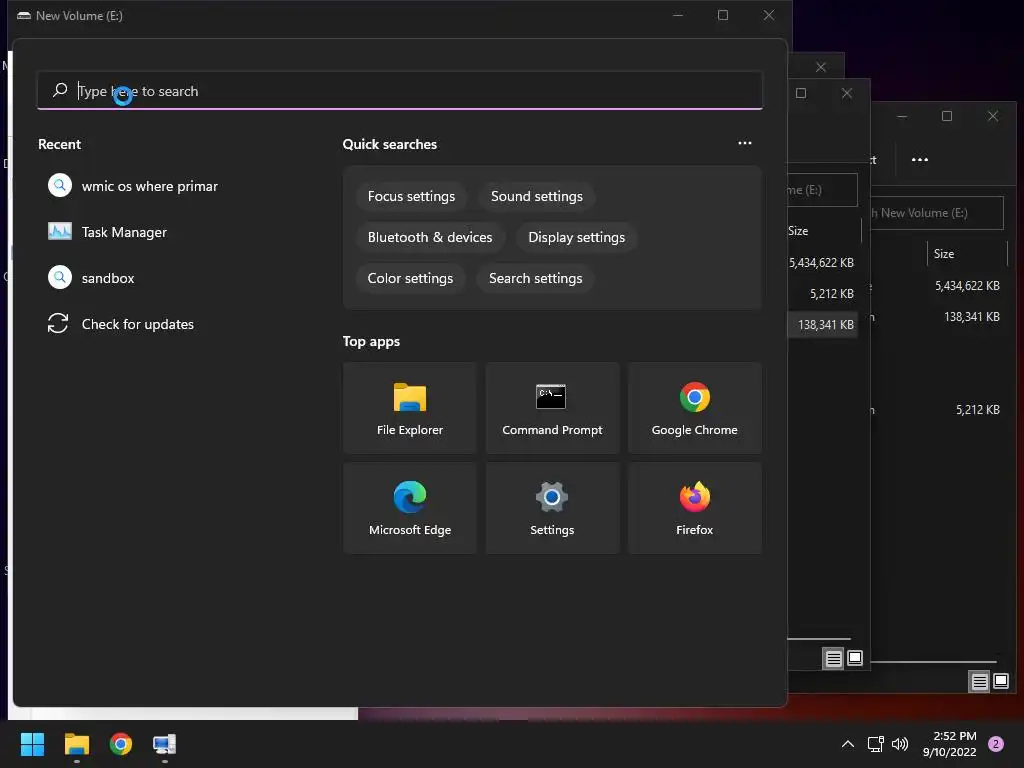Open notification center badge showing 2

pos(996,744)
